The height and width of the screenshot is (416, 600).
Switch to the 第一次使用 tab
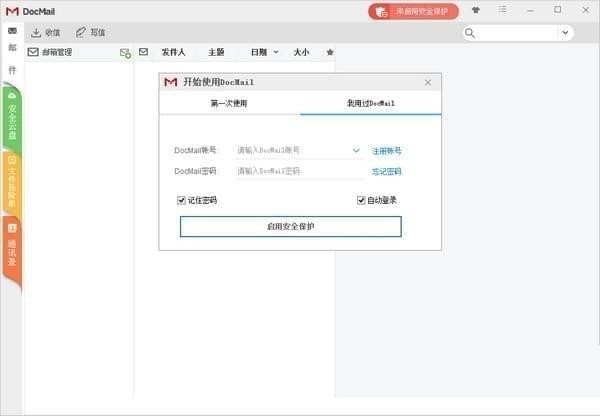(x=229, y=103)
